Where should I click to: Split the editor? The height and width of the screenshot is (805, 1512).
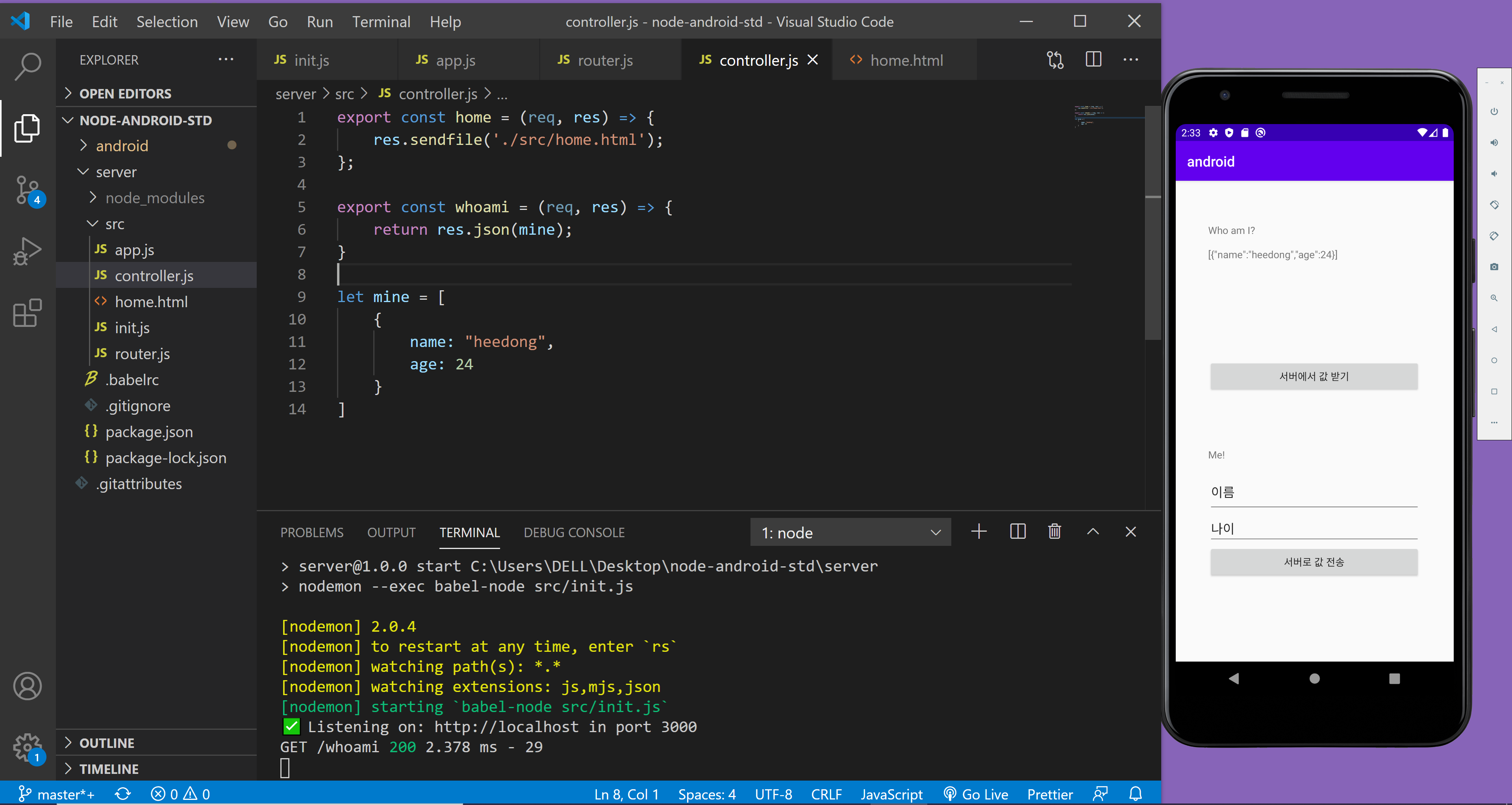(x=1093, y=59)
